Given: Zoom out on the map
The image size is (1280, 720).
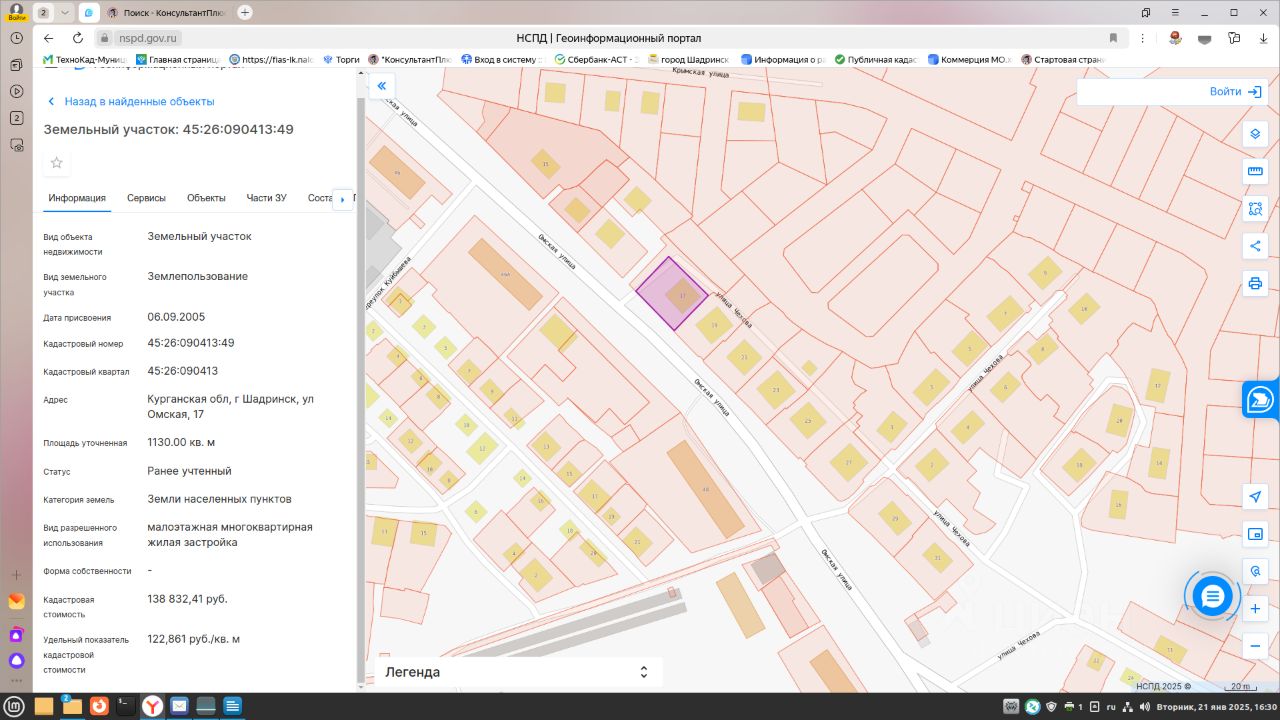Looking at the screenshot, I should (1255, 646).
